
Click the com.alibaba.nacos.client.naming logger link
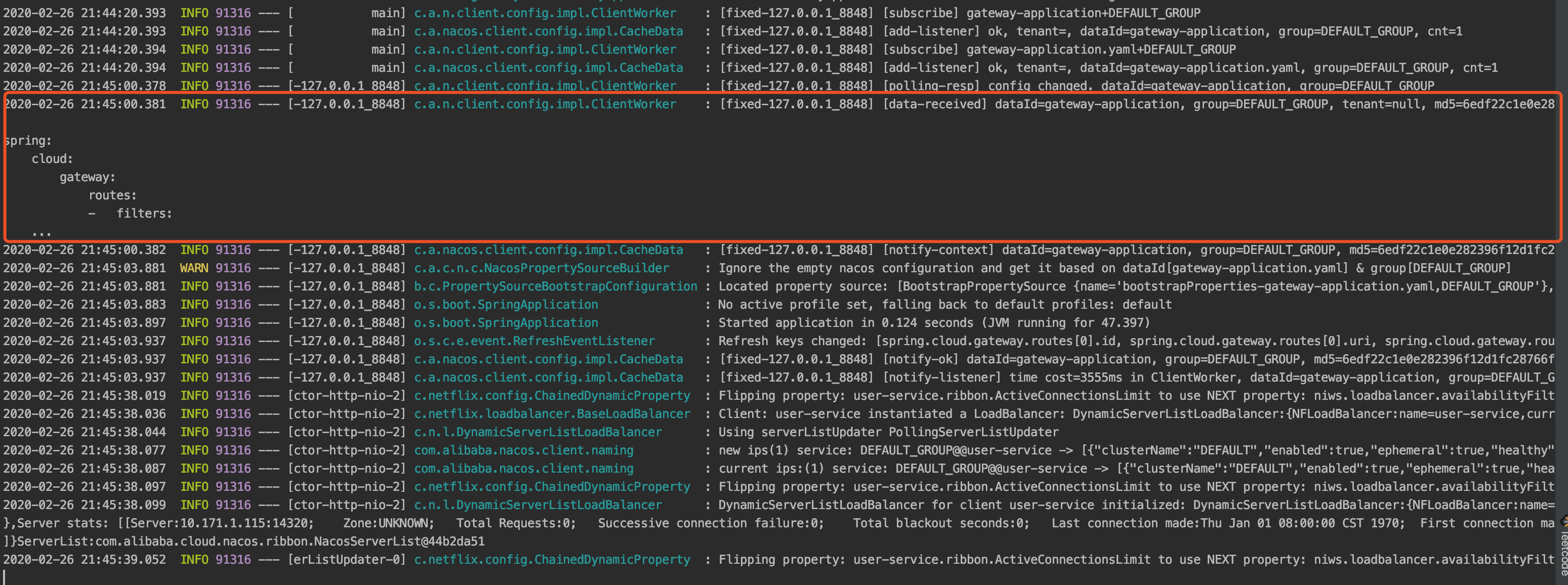pos(523,450)
